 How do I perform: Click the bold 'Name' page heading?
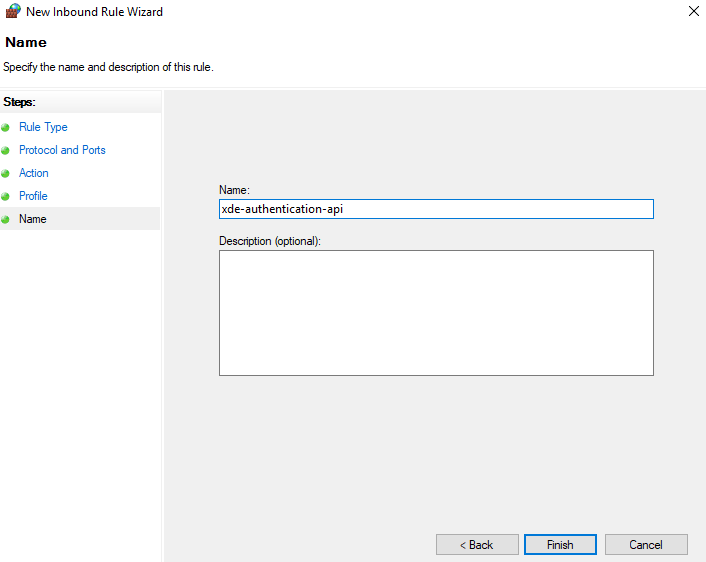pyautogui.click(x=26, y=42)
